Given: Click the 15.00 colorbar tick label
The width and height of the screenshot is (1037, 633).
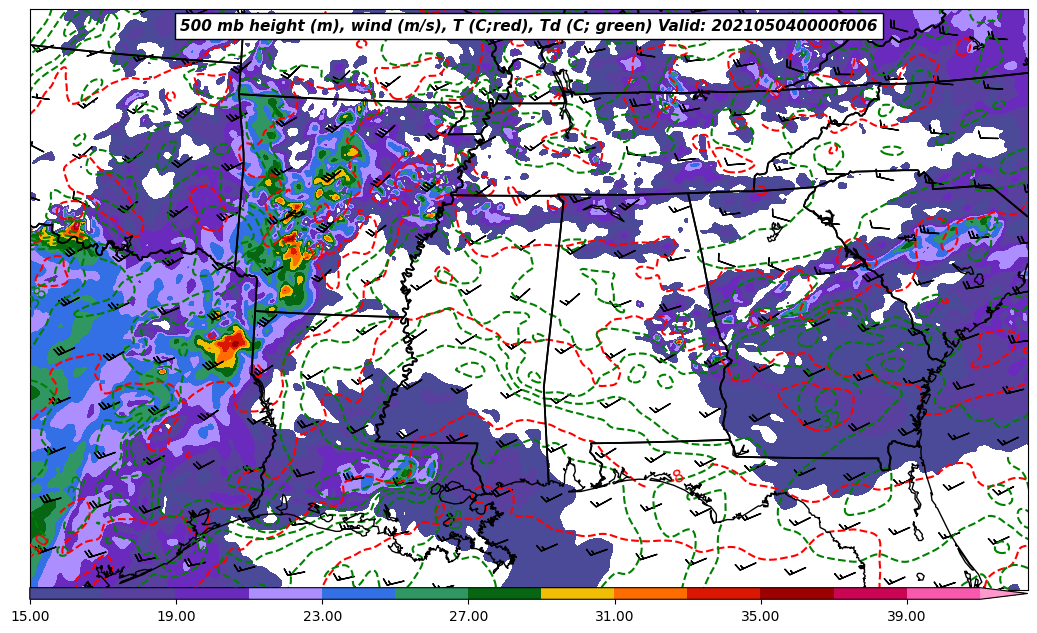Looking at the screenshot, I should tap(30, 616).
